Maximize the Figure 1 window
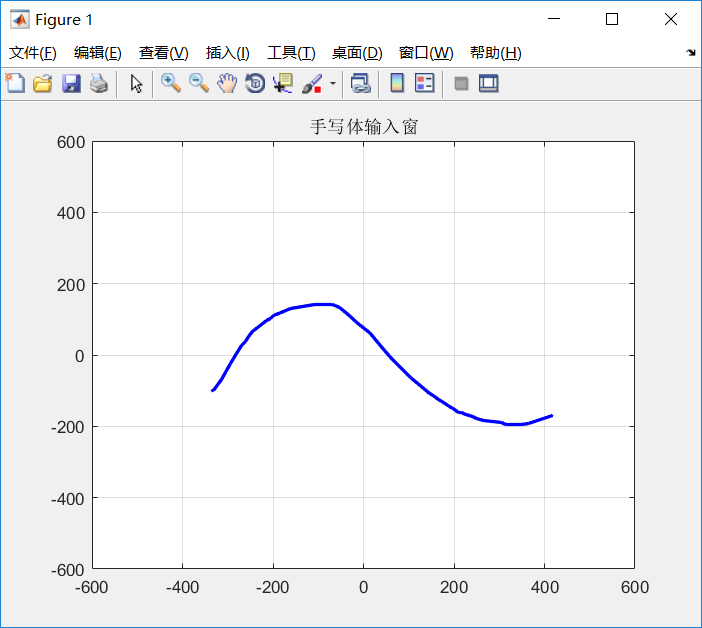The width and height of the screenshot is (702, 628). (612, 19)
